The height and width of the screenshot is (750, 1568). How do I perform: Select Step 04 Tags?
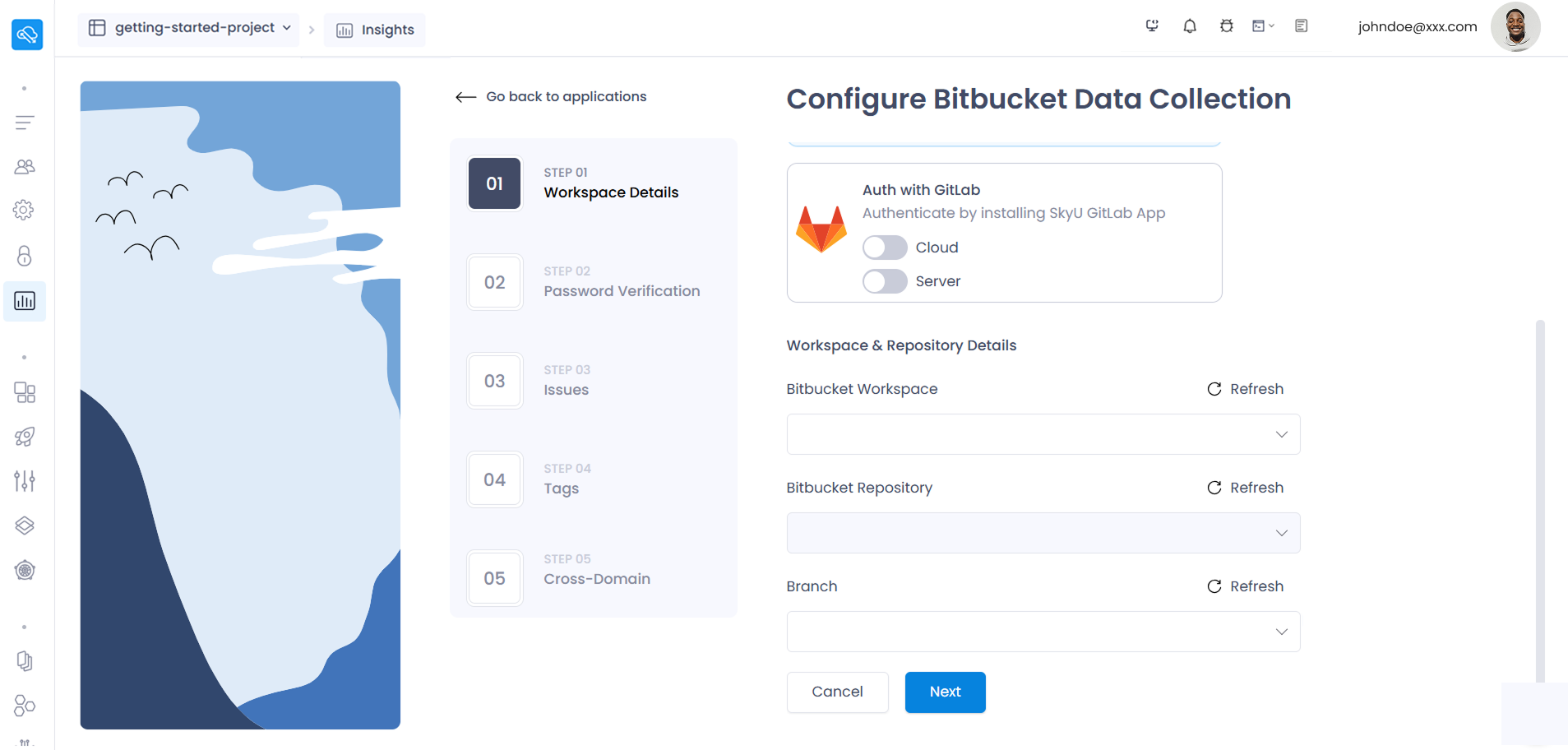tap(594, 479)
